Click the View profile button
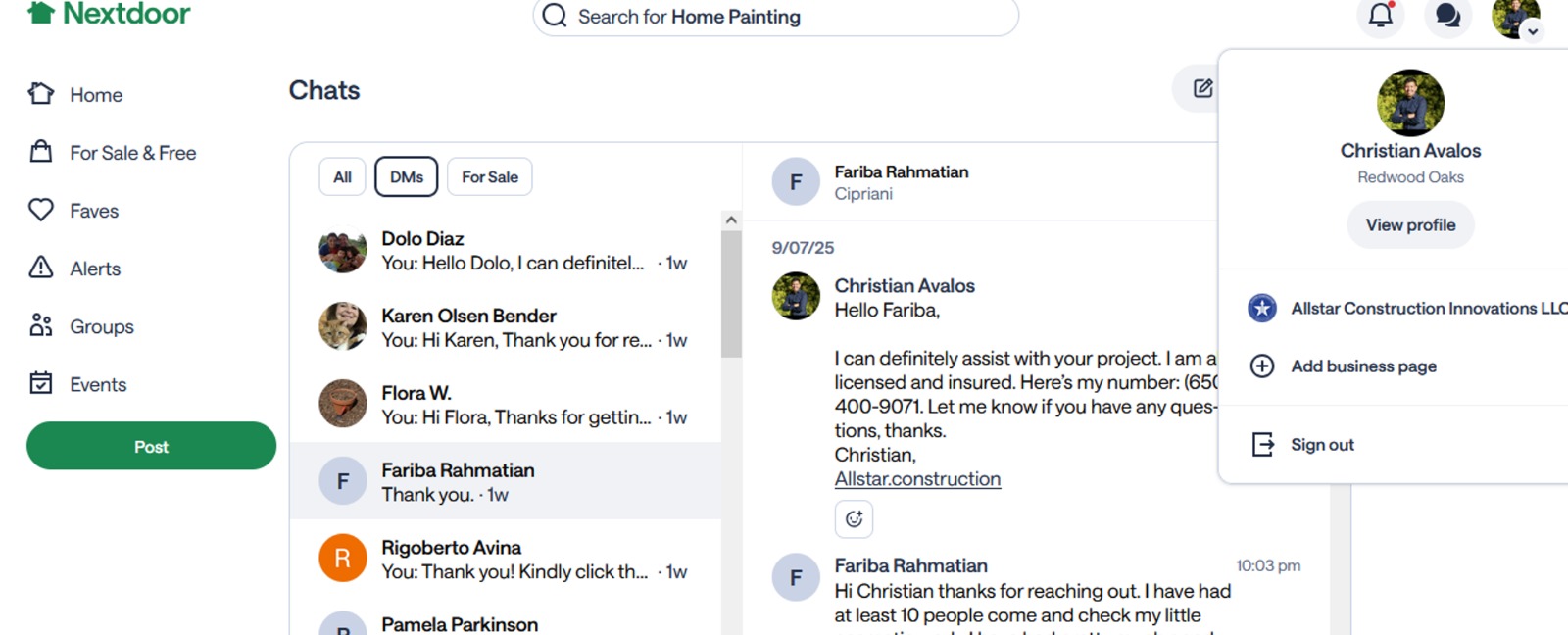Image resolution: width=1568 pixels, height=635 pixels. coord(1410,225)
